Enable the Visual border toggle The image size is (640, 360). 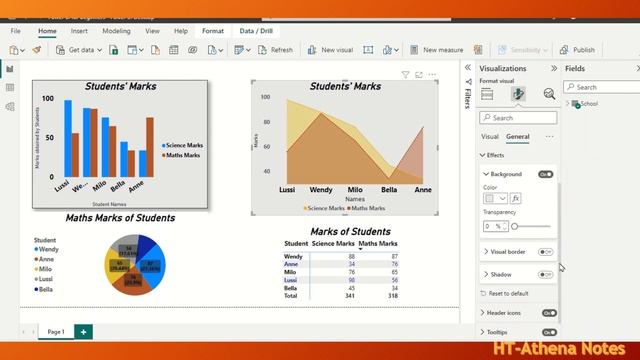tap(545, 252)
